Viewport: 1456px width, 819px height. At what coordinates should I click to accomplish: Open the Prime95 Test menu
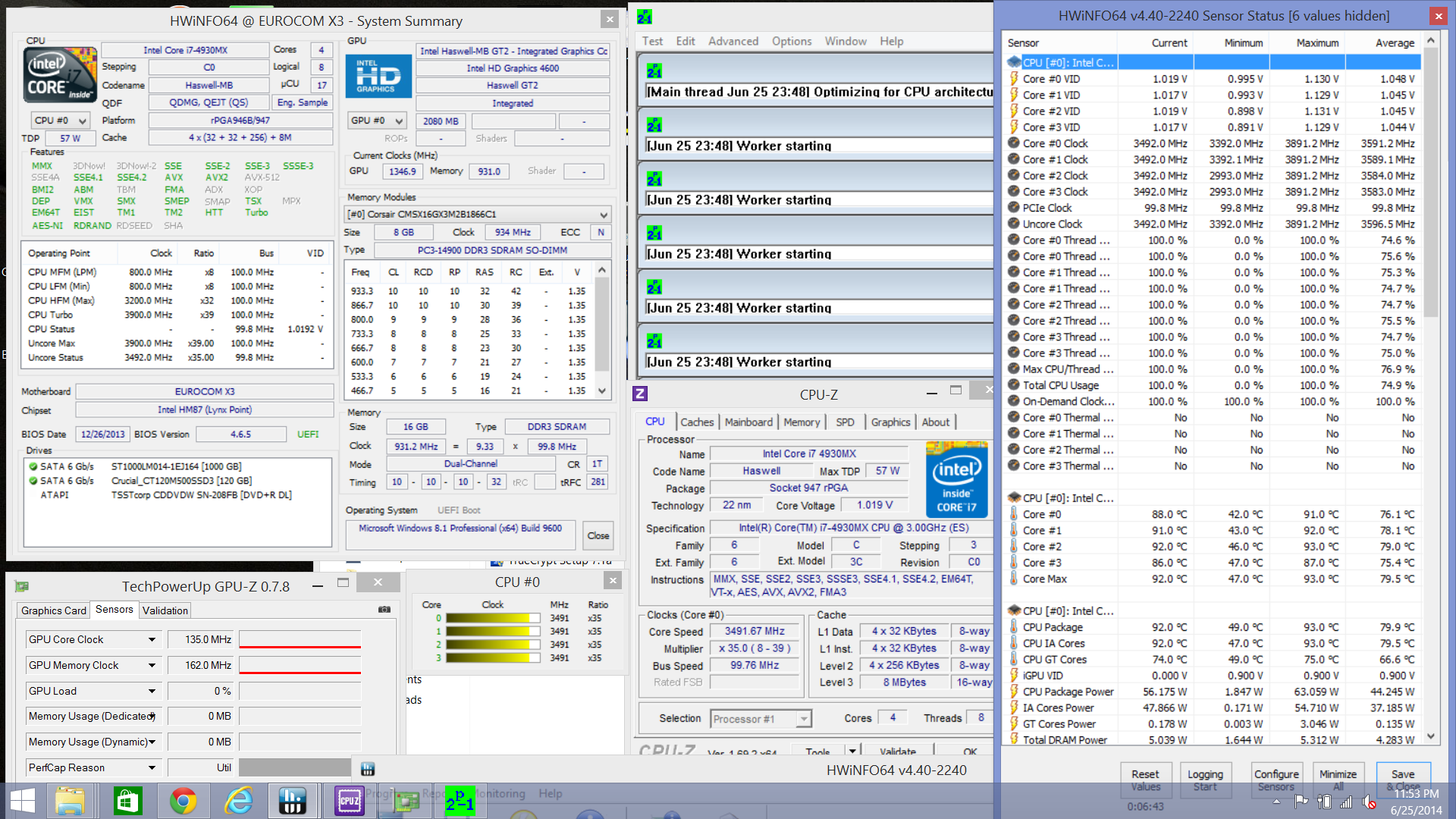[x=652, y=41]
